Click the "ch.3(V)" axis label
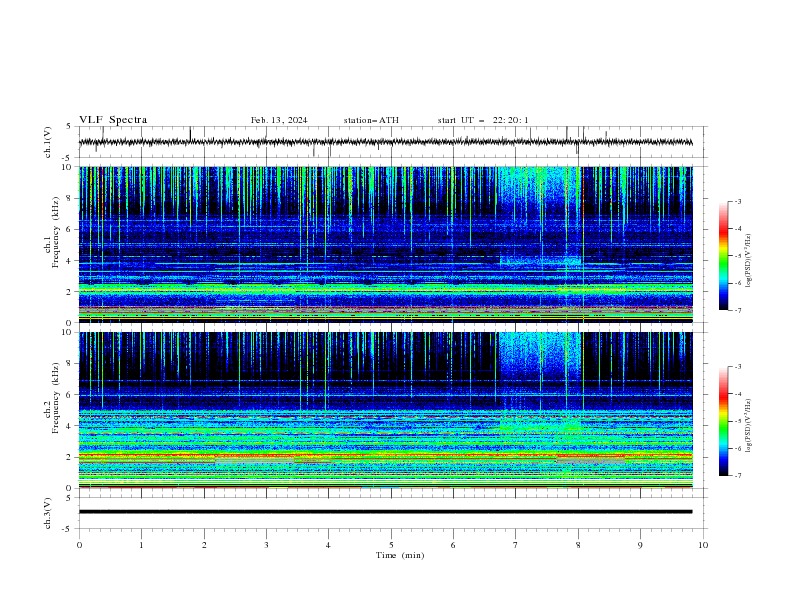 pyautogui.click(x=48, y=513)
